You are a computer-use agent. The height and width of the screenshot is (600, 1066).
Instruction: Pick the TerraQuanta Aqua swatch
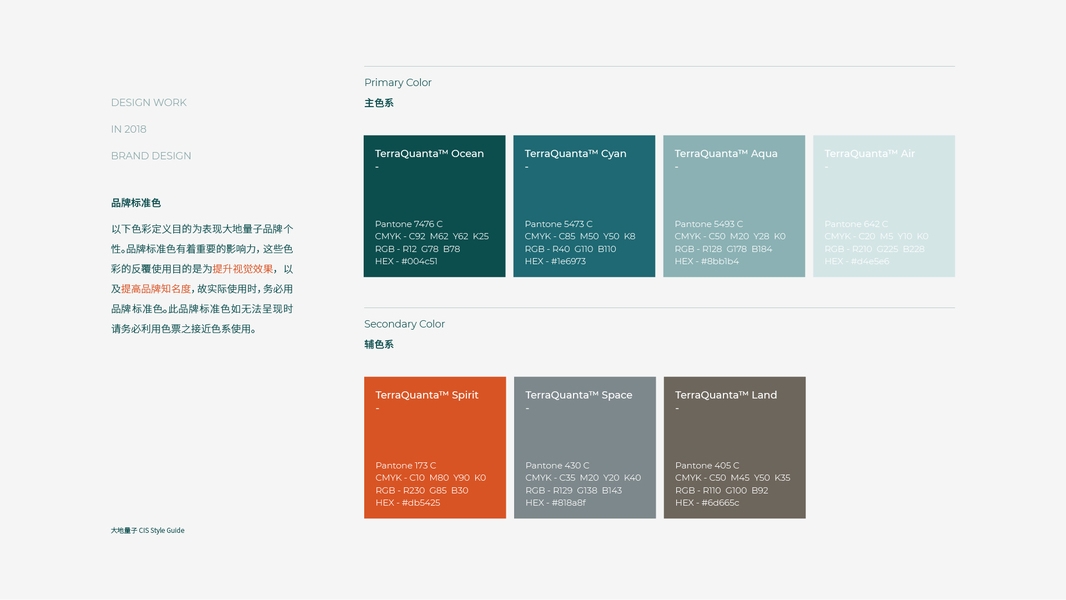(x=734, y=206)
